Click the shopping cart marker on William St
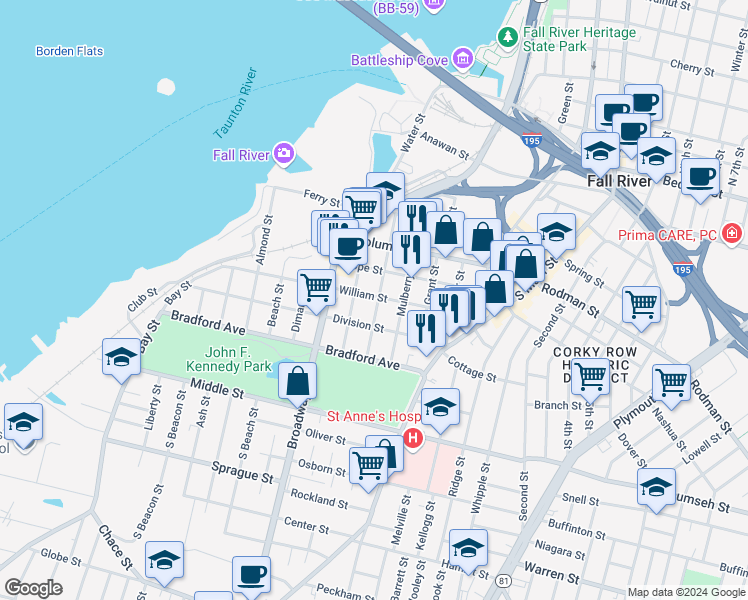Screen dimensions: 748x600 [x=316, y=287]
